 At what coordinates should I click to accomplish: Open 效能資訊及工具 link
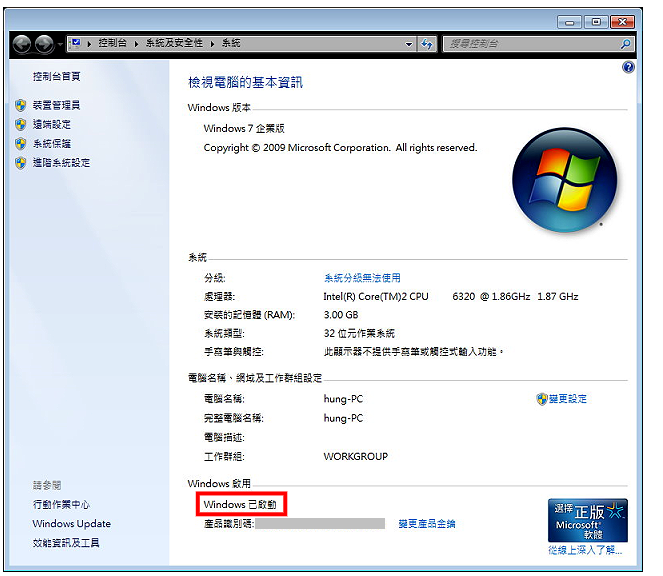(66, 543)
